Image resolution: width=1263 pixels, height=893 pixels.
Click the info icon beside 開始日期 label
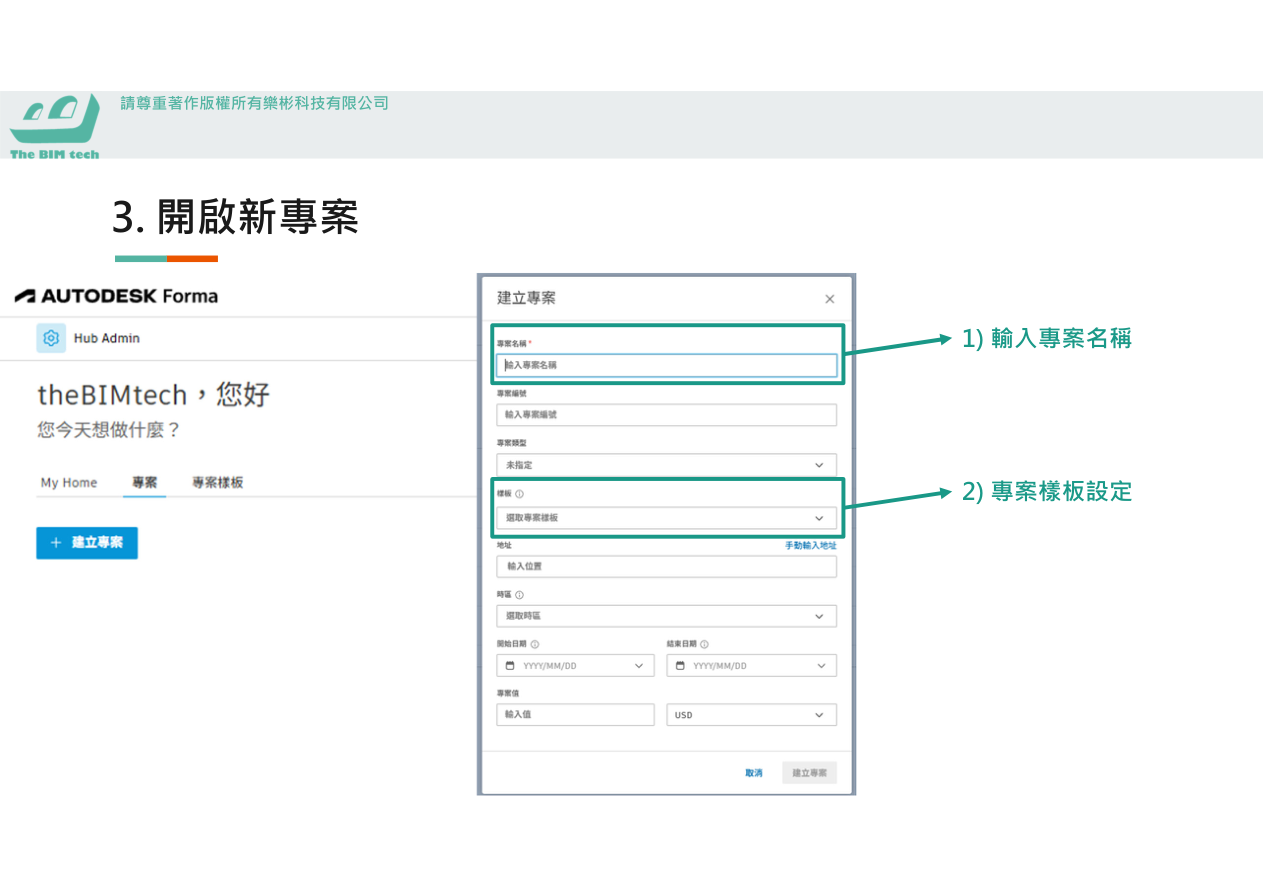(535, 645)
